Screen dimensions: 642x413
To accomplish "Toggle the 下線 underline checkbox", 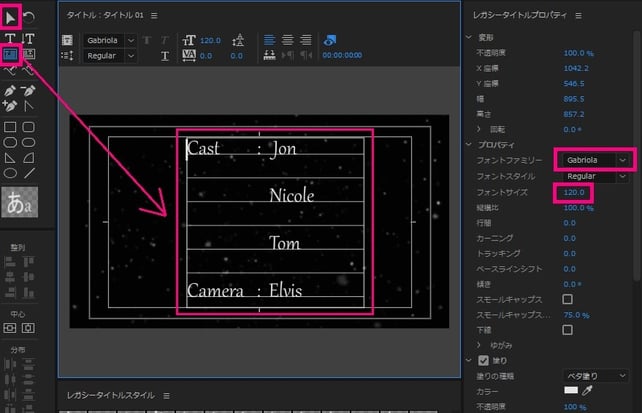I will [568, 329].
